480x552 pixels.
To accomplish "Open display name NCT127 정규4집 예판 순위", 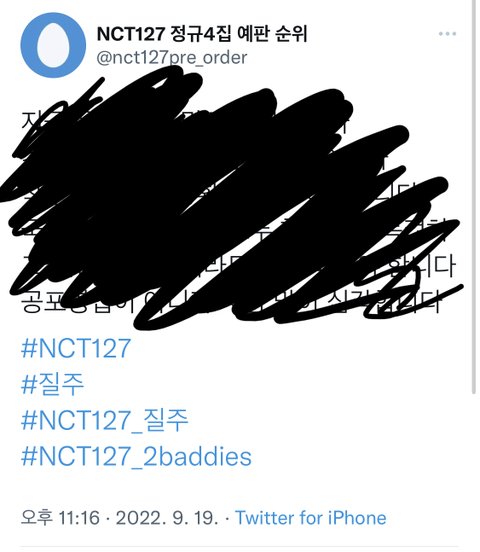I will (202, 34).
